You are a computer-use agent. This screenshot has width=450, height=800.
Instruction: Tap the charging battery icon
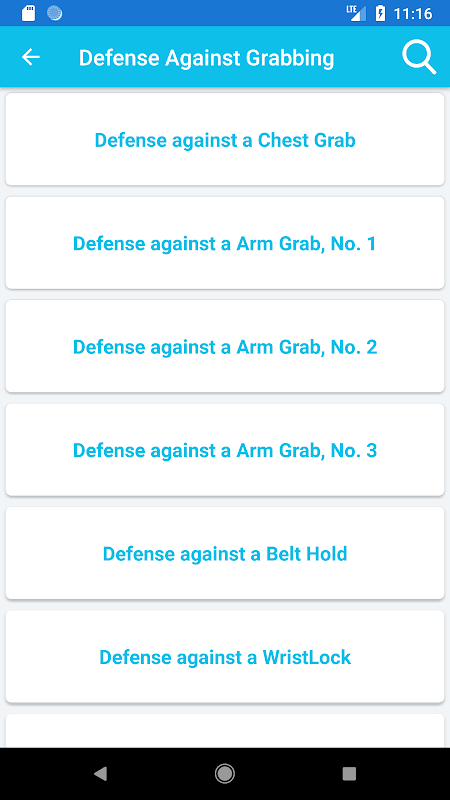click(381, 13)
